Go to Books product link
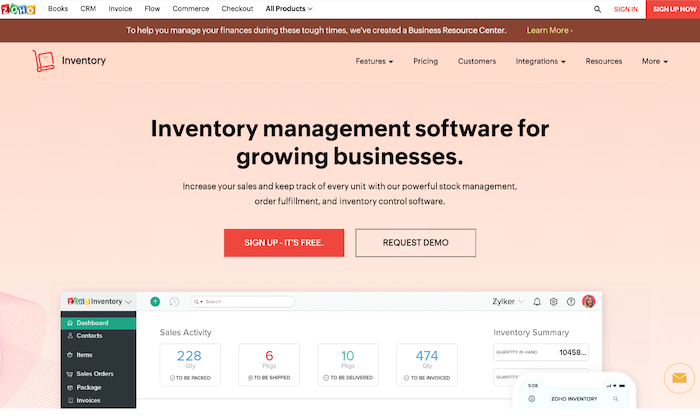 click(58, 8)
